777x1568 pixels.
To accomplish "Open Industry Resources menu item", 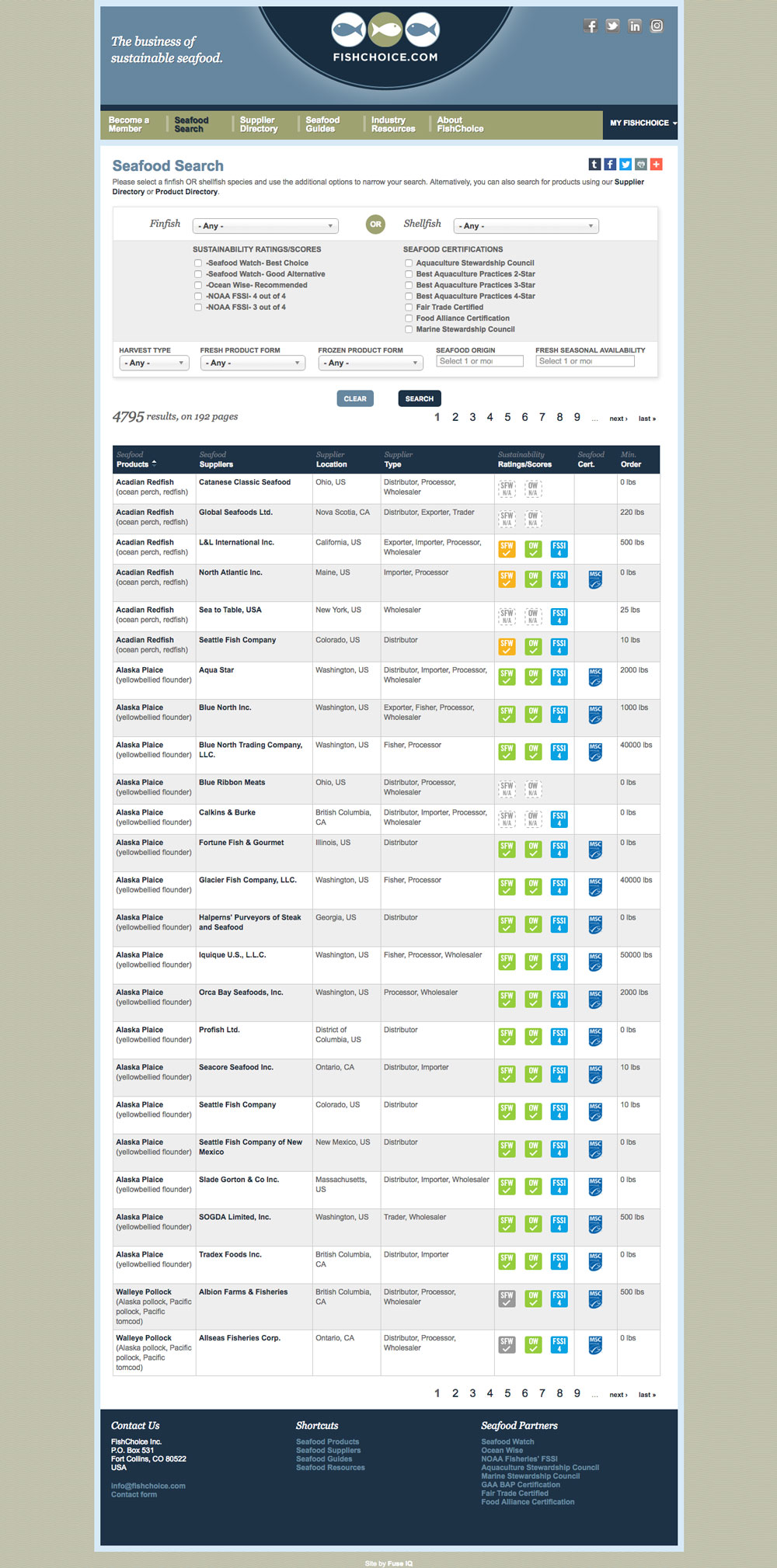I will coord(393,124).
